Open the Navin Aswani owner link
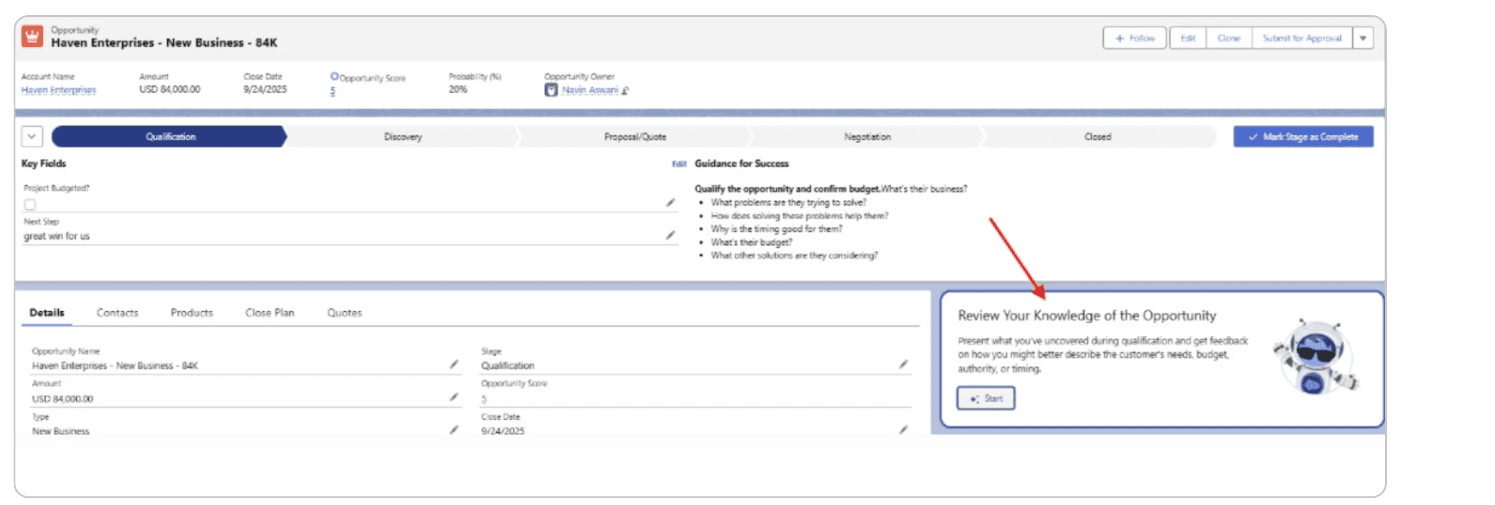Image resolution: width=1495 pixels, height=505 pixels. tap(590, 90)
